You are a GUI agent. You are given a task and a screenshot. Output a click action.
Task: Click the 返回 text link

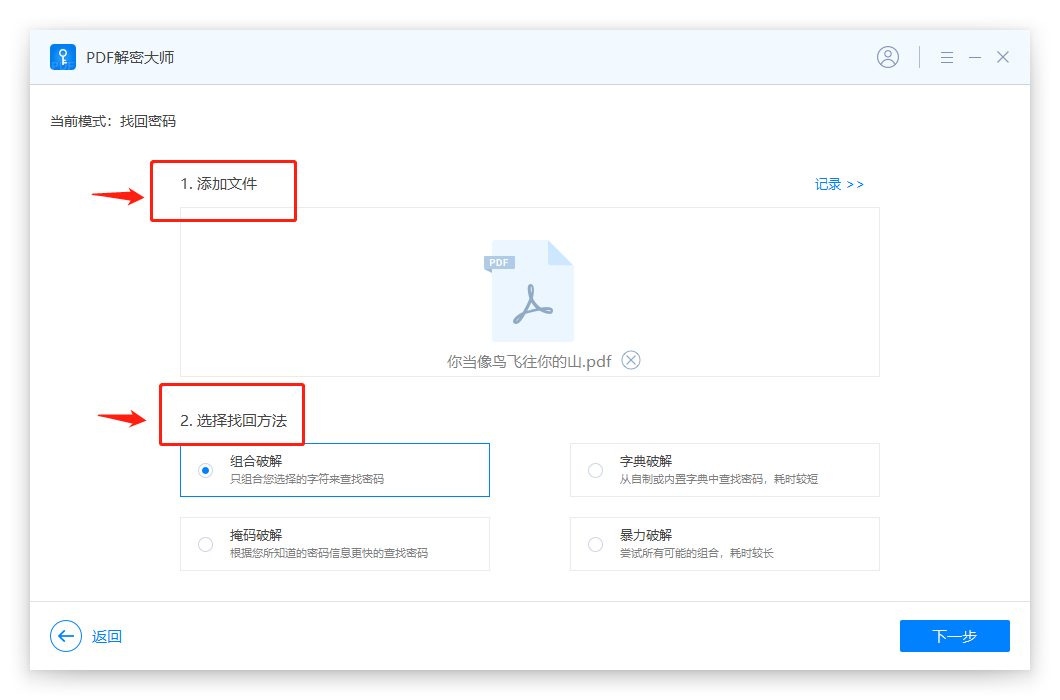[x=107, y=636]
